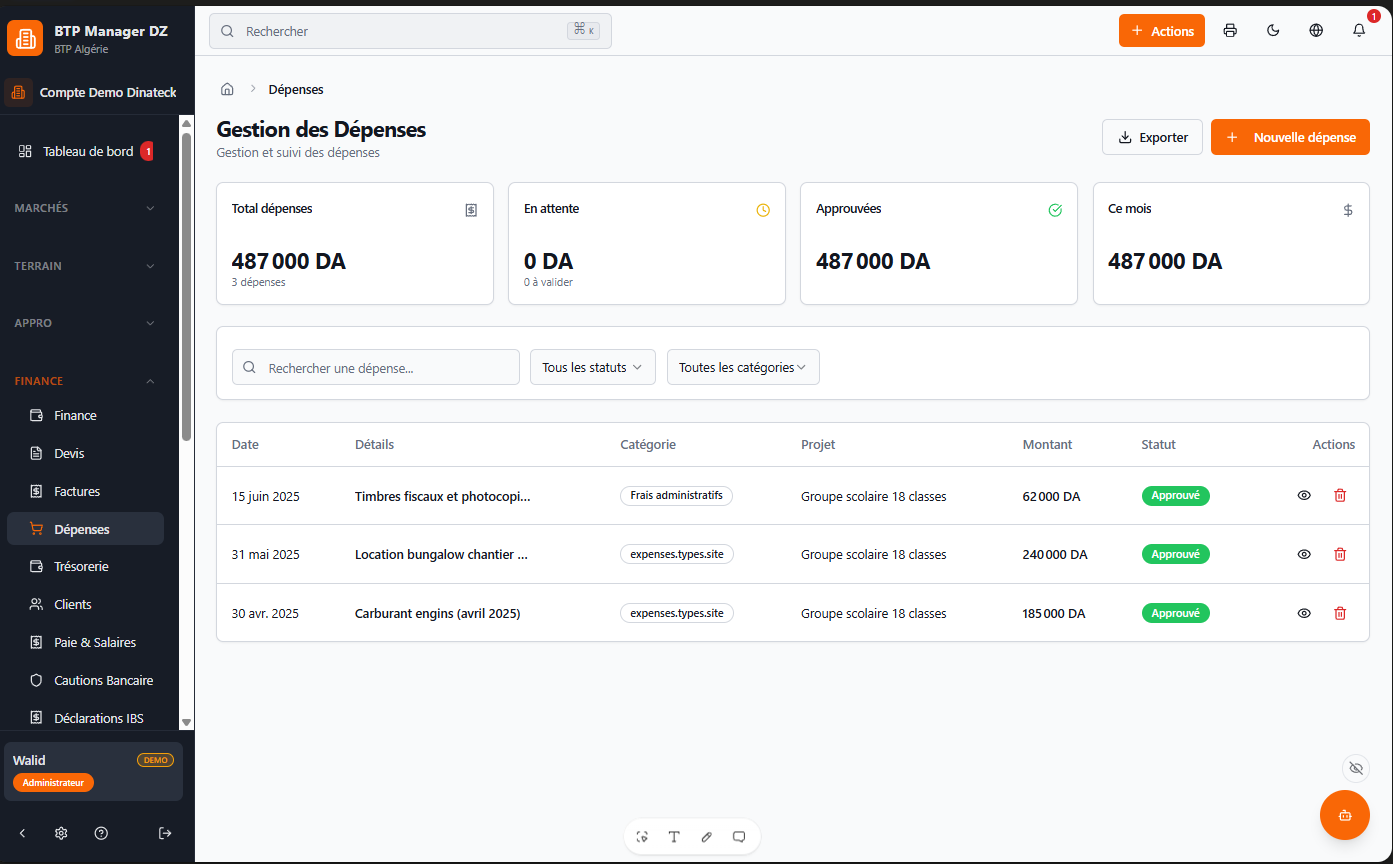Open the orange chatbot assistant button
The image size is (1393, 864).
pyautogui.click(x=1345, y=815)
